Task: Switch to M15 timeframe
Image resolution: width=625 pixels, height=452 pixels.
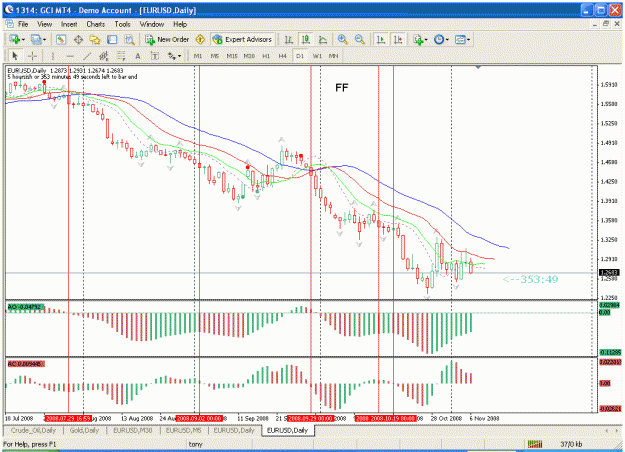Action: click(x=232, y=56)
